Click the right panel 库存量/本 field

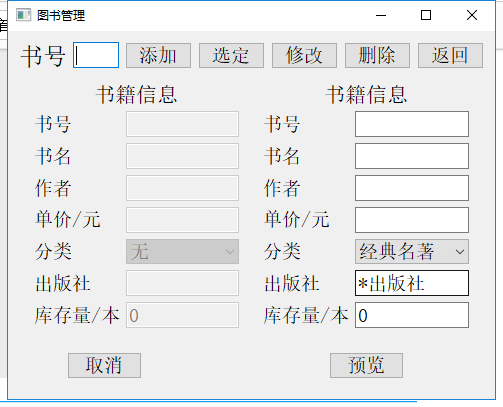pyautogui.click(x=412, y=315)
